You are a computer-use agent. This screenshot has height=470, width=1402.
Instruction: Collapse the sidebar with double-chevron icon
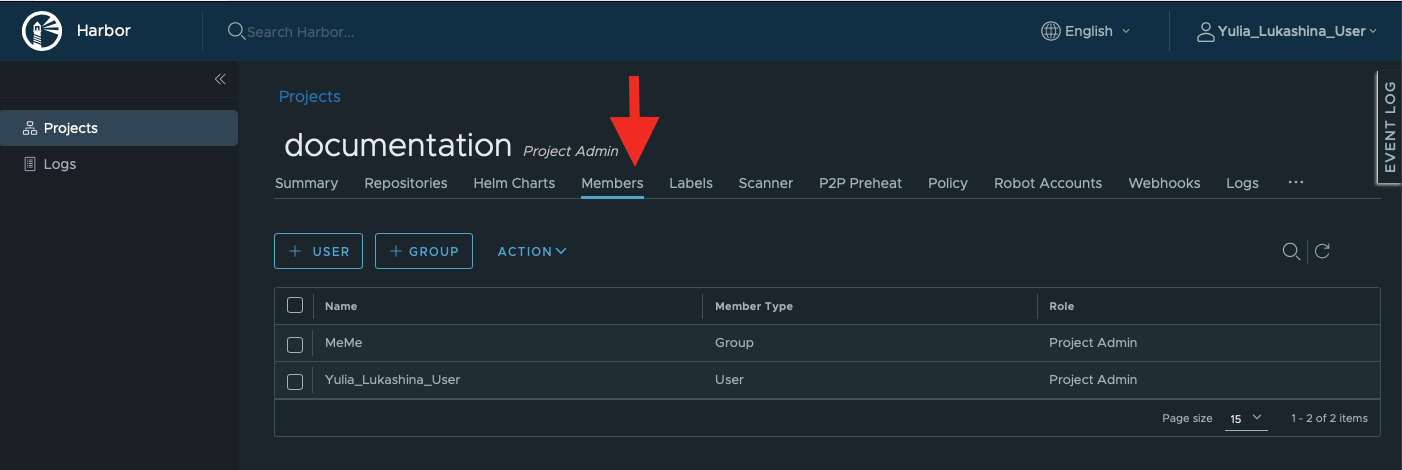pyautogui.click(x=220, y=79)
